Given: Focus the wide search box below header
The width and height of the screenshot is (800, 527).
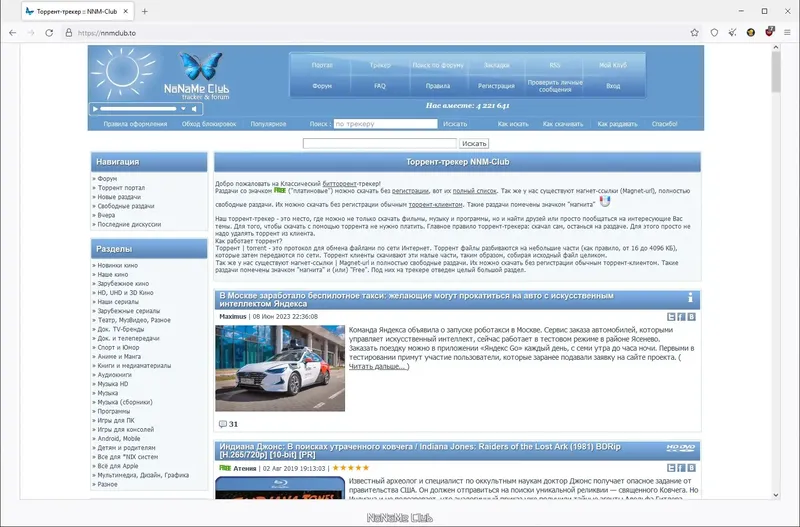Looking at the screenshot, I should point(380,143).
